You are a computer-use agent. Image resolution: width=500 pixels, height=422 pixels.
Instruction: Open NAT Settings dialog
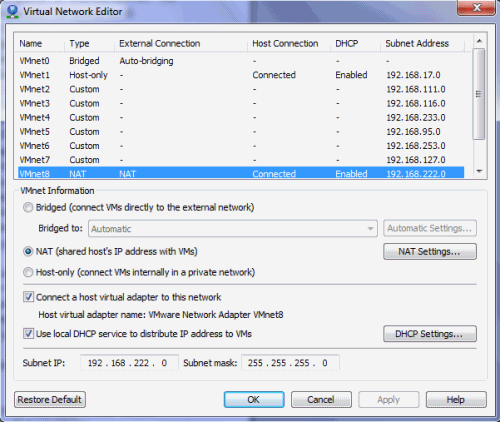click(x=430, y=251)
